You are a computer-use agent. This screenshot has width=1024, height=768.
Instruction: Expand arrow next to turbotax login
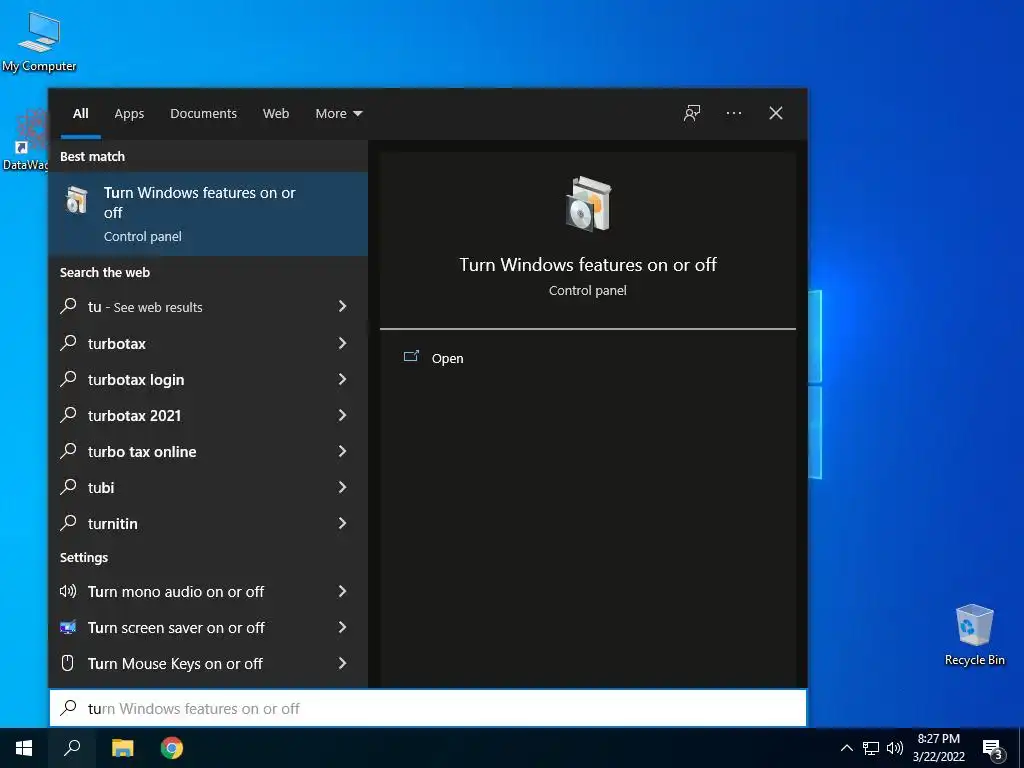342,379
